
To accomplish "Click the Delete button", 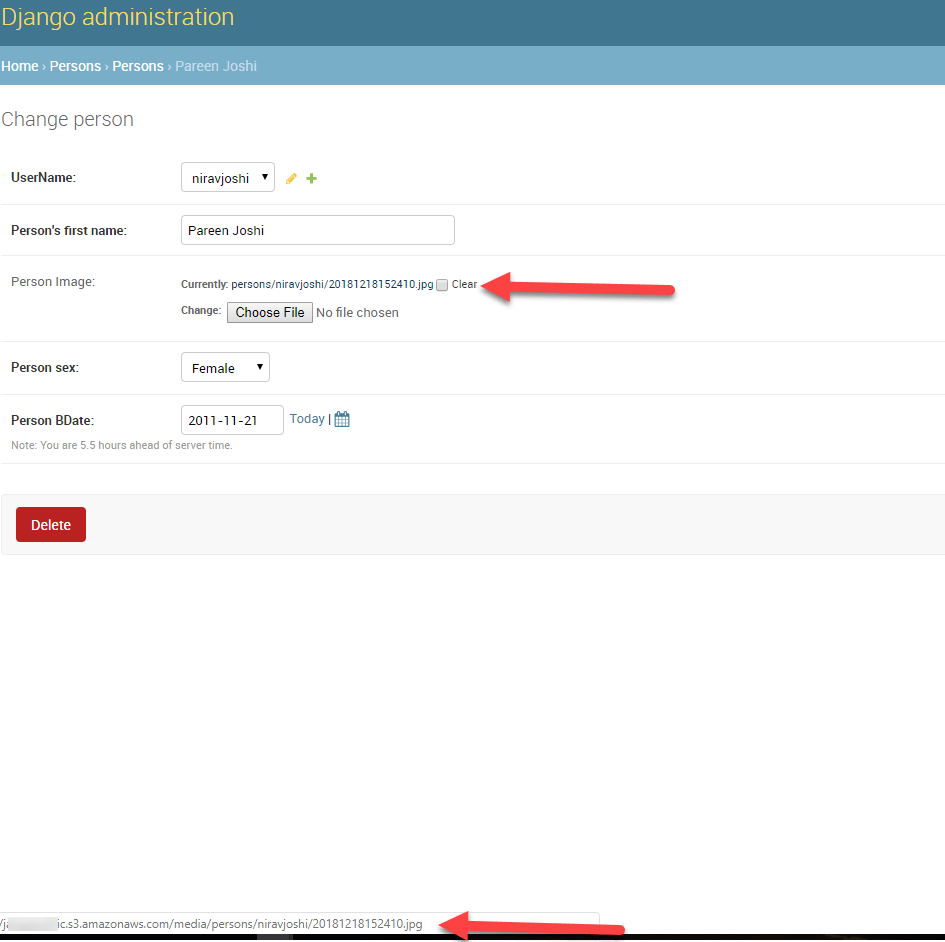I will [x=50, y=524].
